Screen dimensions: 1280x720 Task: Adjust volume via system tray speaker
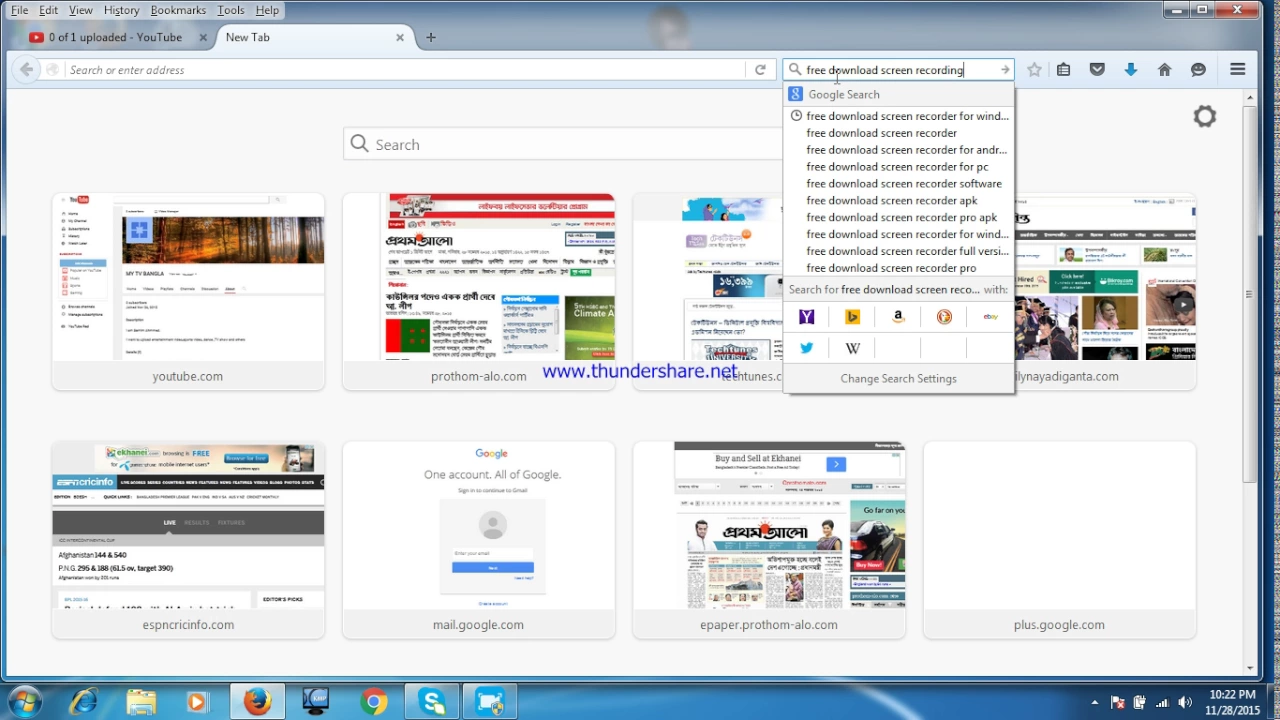pyautogui.click(x=1186, y=702)
